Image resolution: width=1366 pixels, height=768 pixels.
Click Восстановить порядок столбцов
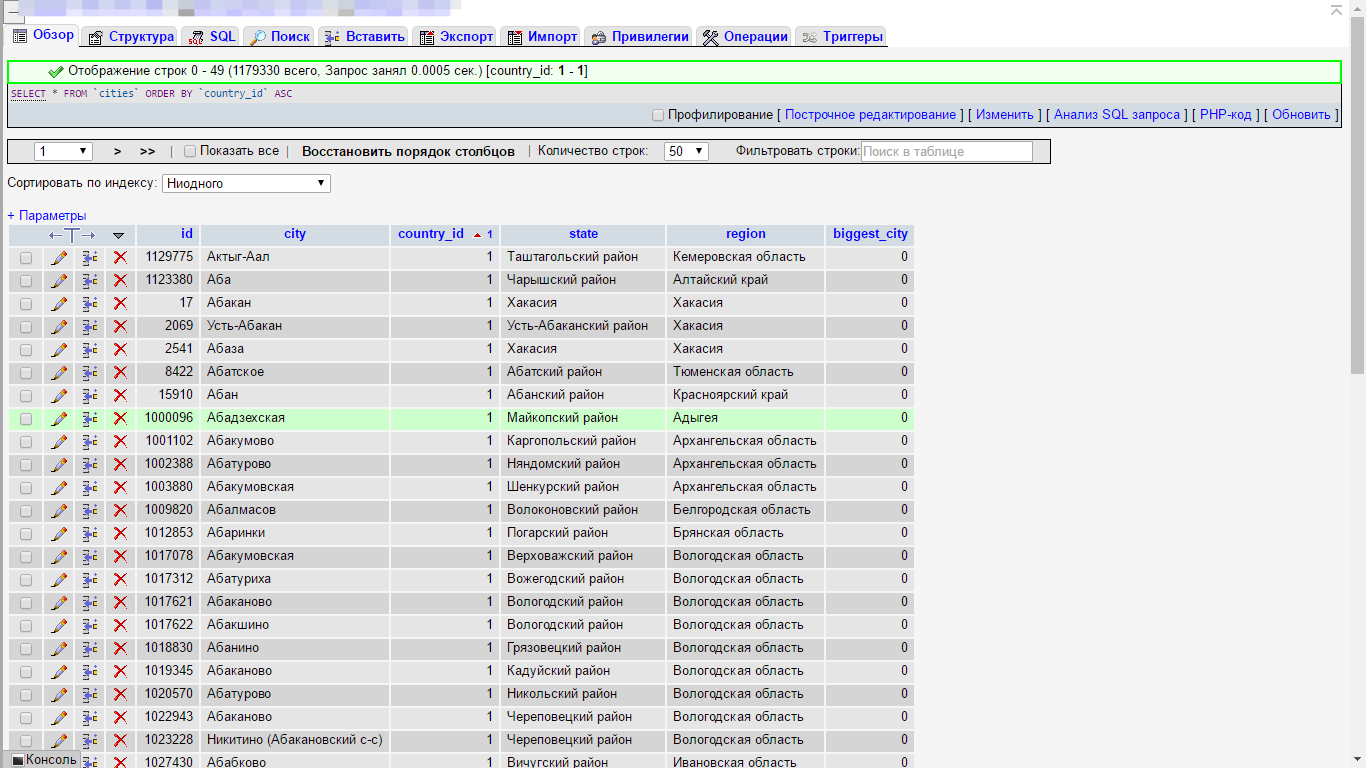point(408,151)
